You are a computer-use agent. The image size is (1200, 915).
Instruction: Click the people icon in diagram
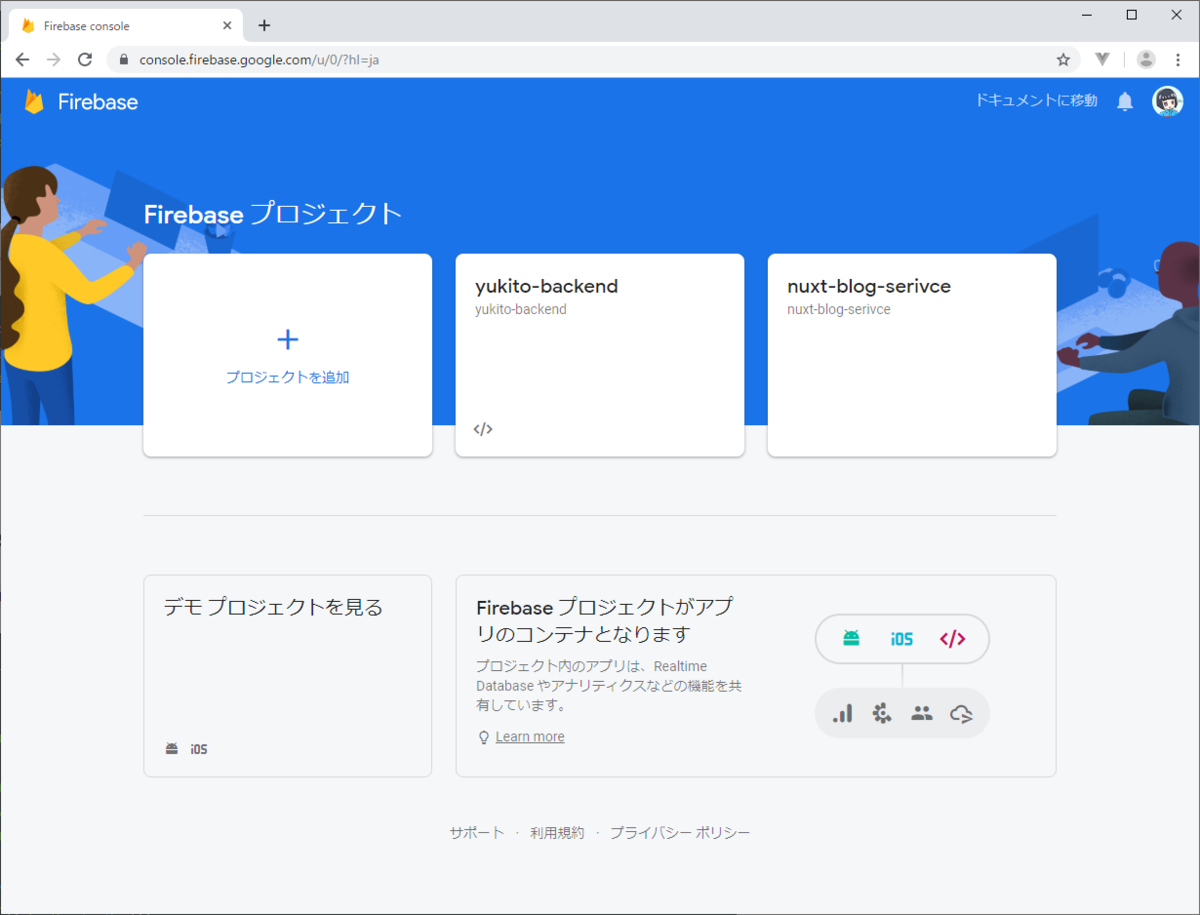coord(922,713)
